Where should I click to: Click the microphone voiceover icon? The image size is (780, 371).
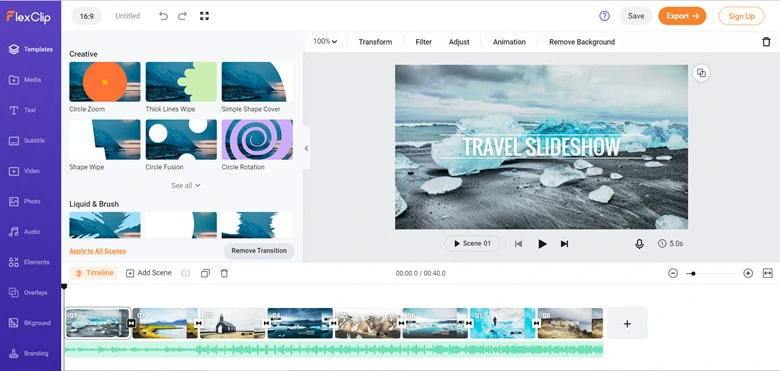coord(639,244)
